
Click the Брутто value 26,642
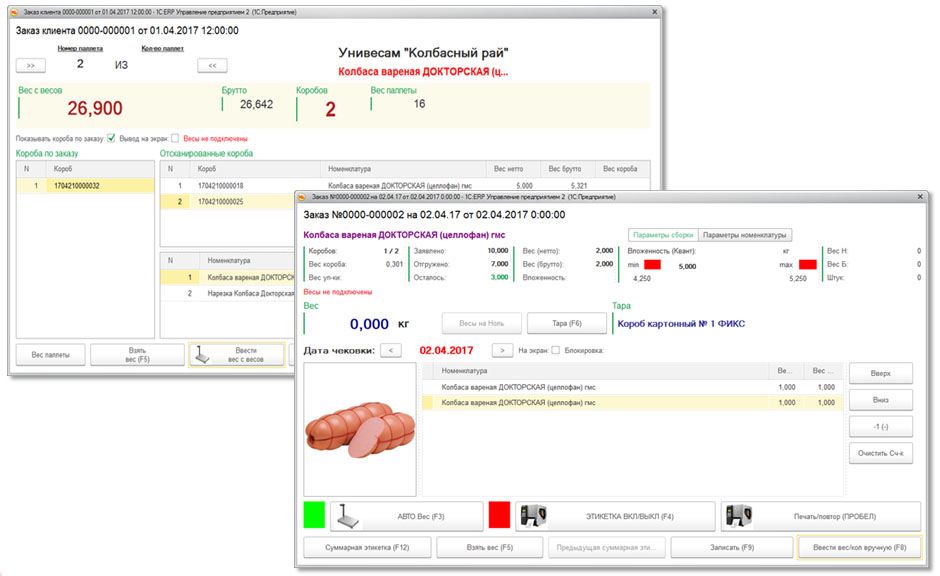coord(257,104)
